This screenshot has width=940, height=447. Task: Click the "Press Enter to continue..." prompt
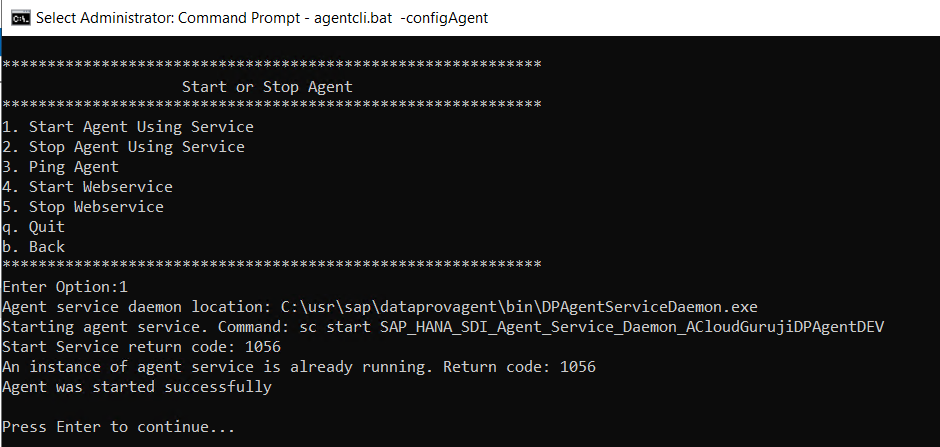(119, 427)
